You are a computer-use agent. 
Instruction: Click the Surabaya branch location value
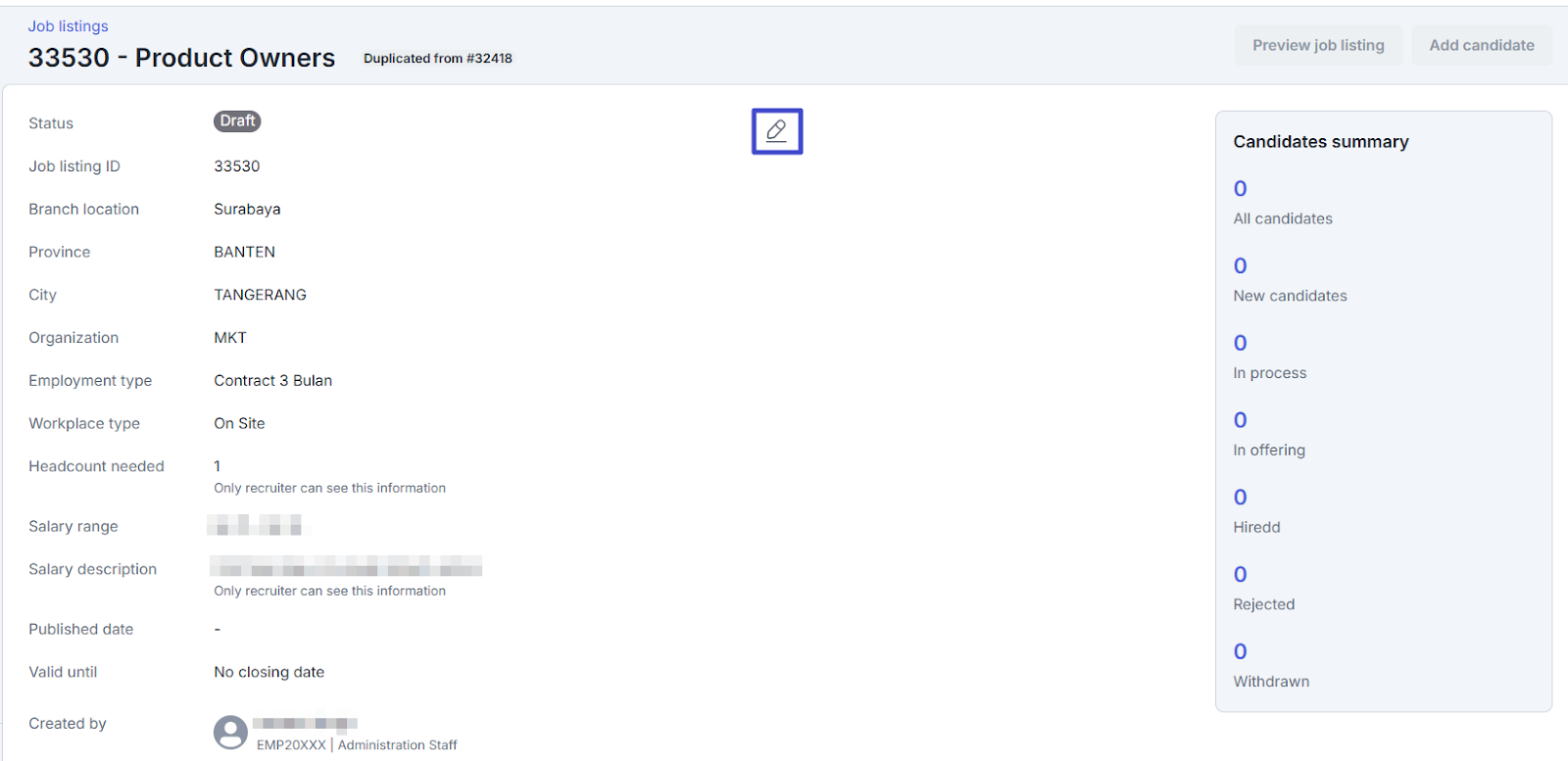point(247,210)
